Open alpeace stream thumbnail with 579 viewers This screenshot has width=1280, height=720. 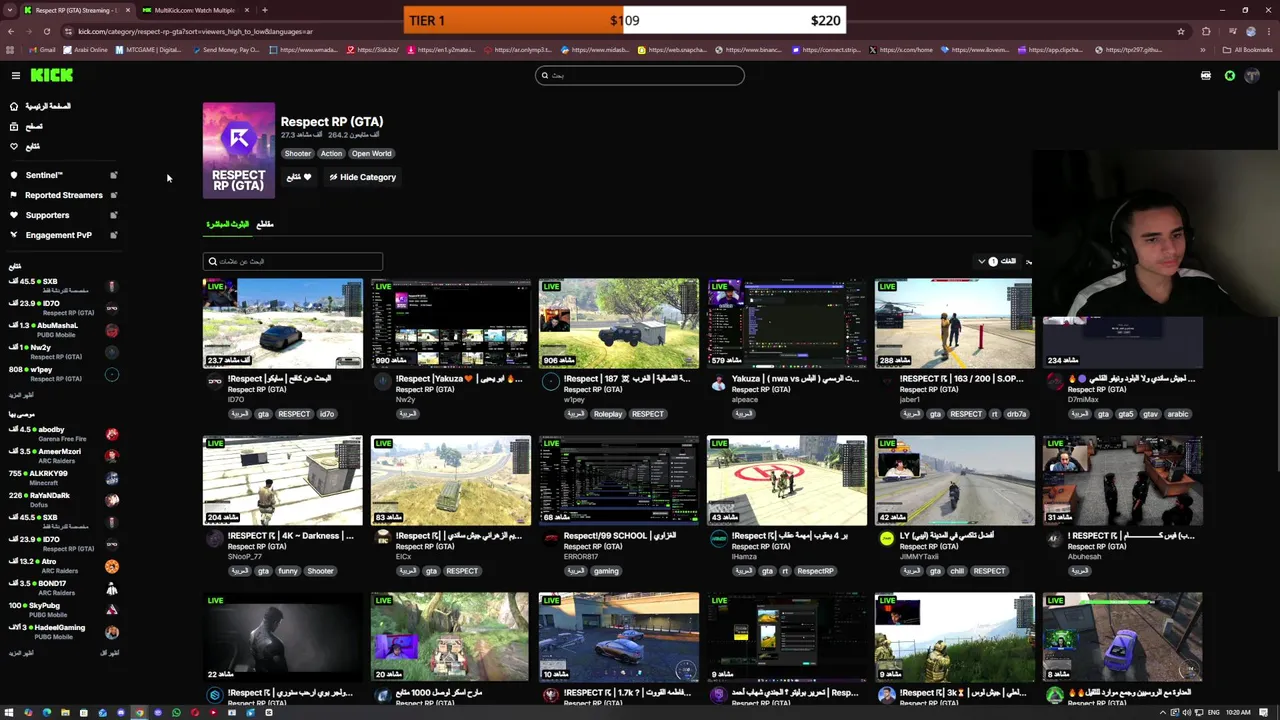tap(787, 324)
